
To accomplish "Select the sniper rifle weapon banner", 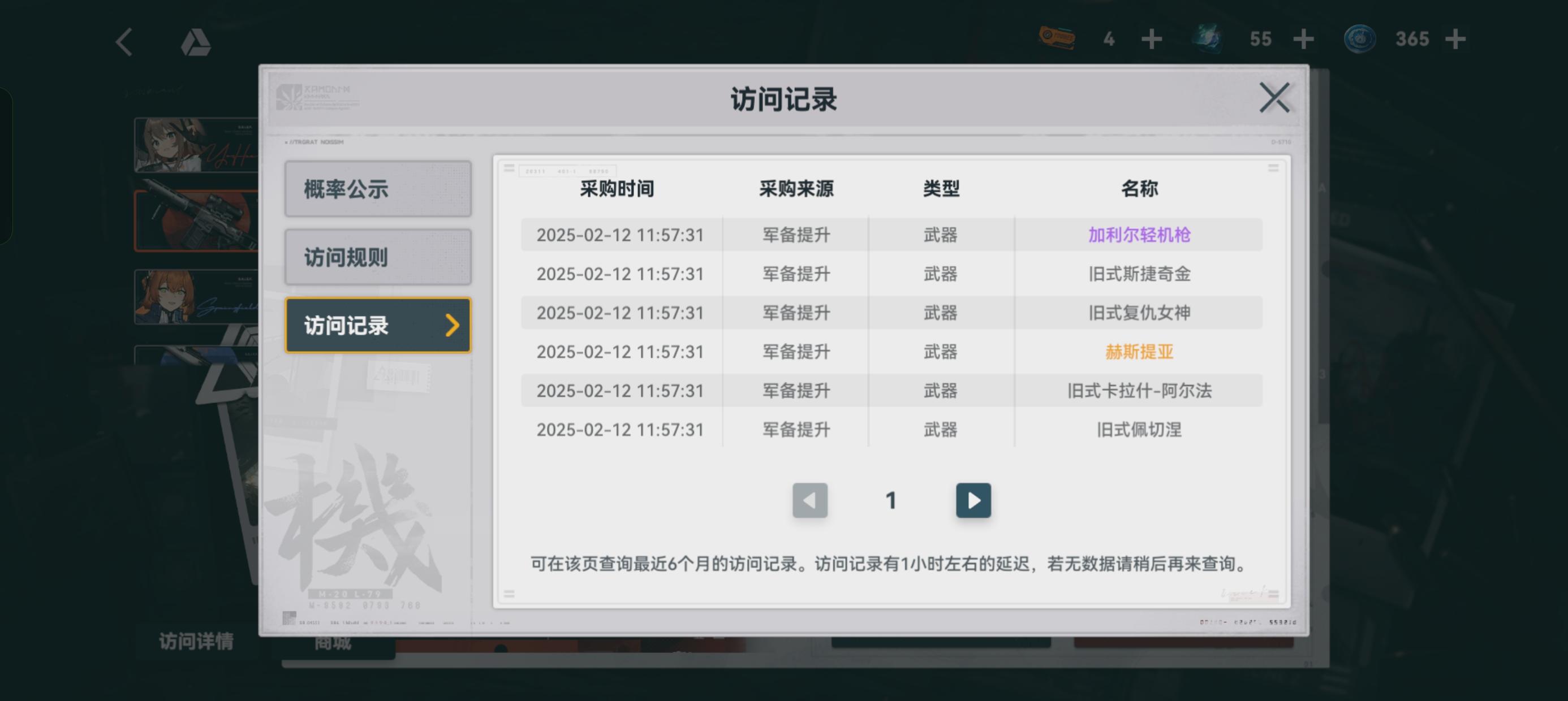I will (196, 220).
